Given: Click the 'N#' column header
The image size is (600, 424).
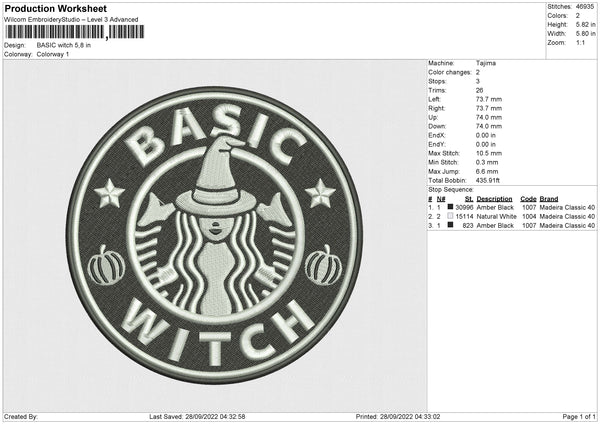Looking at the screenshot, I should coord(441,199).
